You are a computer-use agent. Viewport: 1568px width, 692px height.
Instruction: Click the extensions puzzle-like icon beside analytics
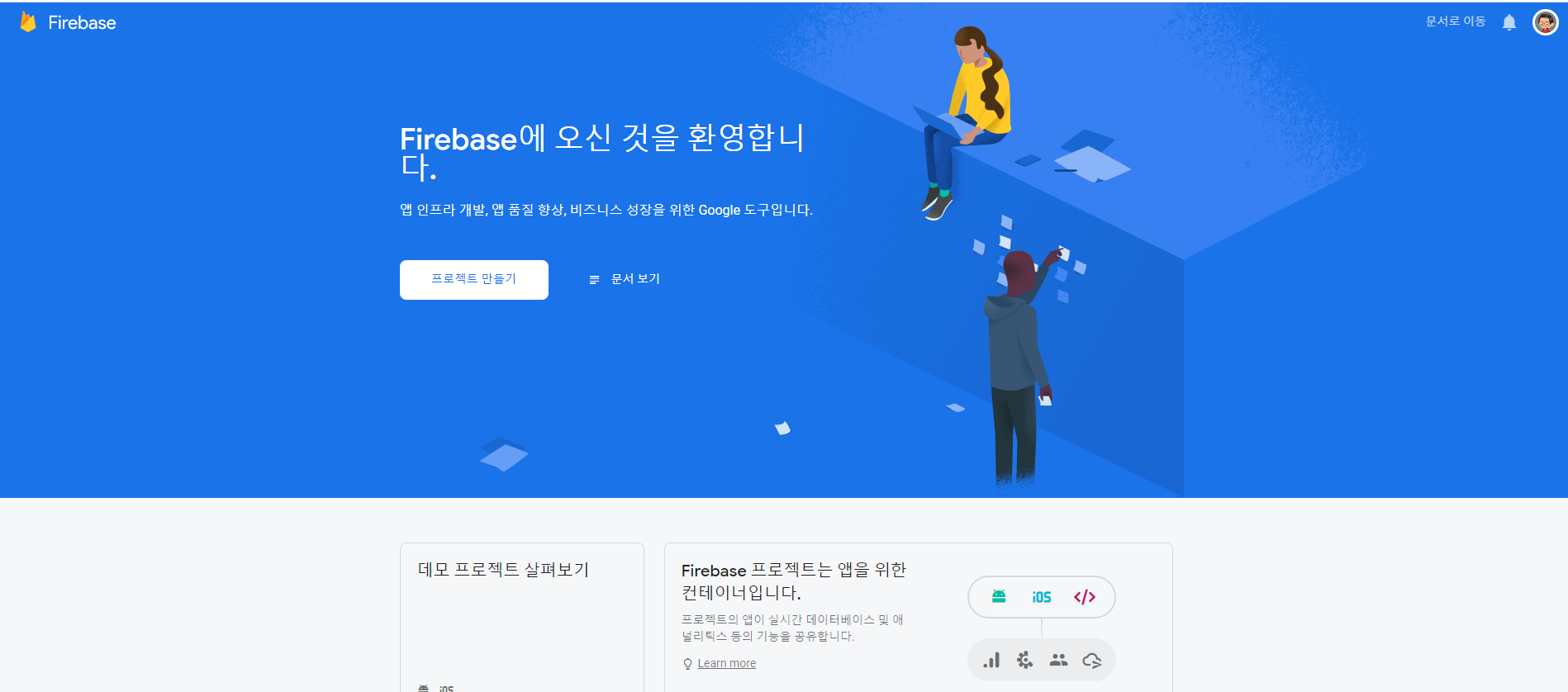(x=1024, y=660)
